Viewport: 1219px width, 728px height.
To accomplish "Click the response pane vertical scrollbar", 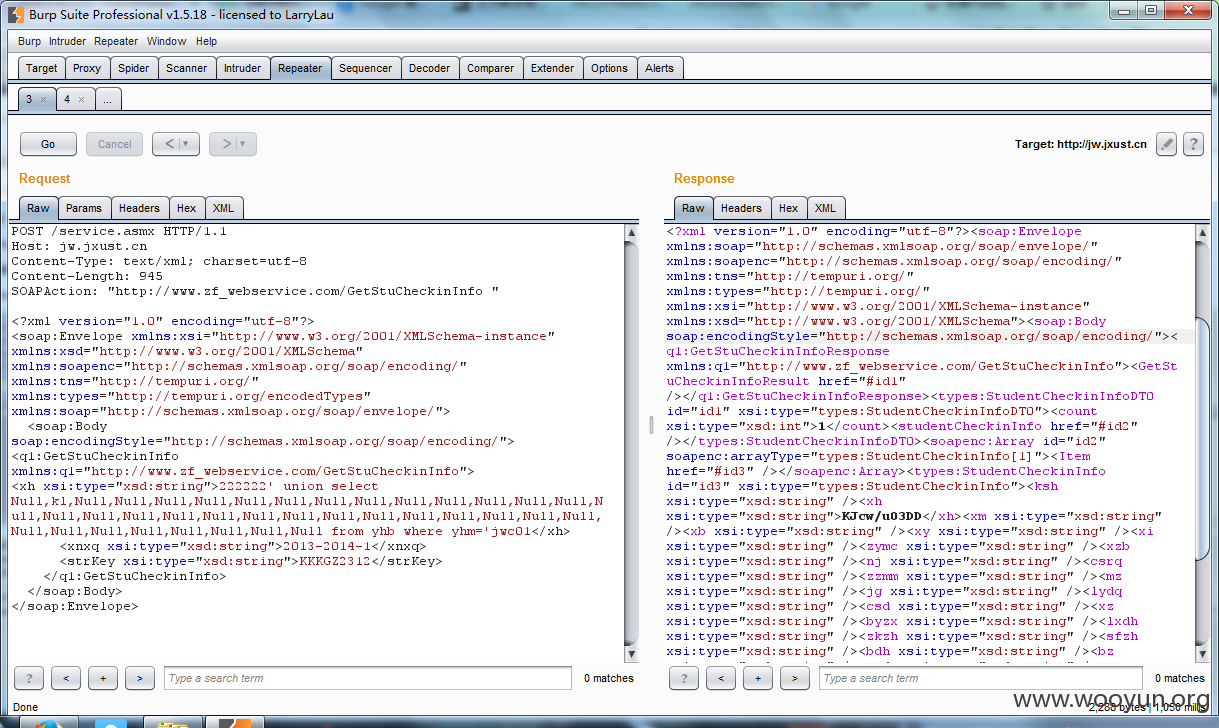I will tap(1201, 443).
